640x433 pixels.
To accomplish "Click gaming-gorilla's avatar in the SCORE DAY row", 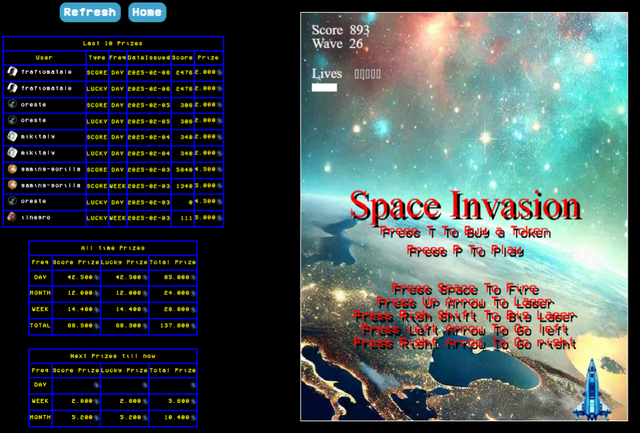I will coord(12,169).
